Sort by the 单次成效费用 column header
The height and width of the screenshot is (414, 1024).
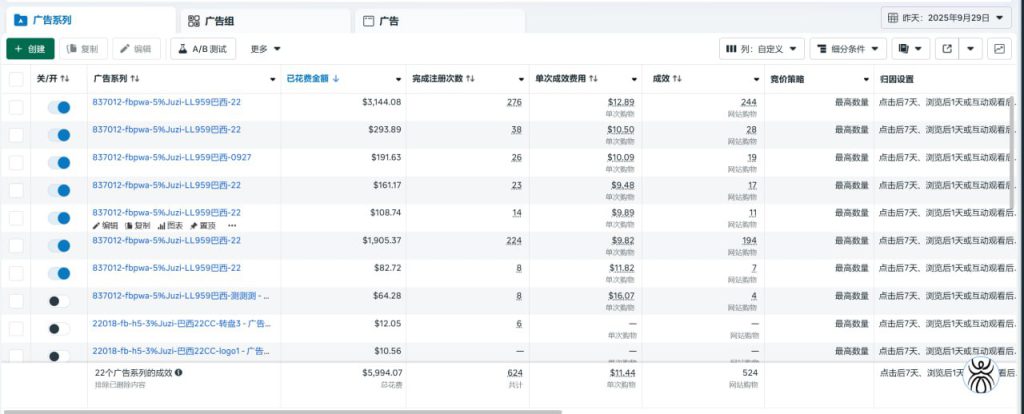point(566,79)
